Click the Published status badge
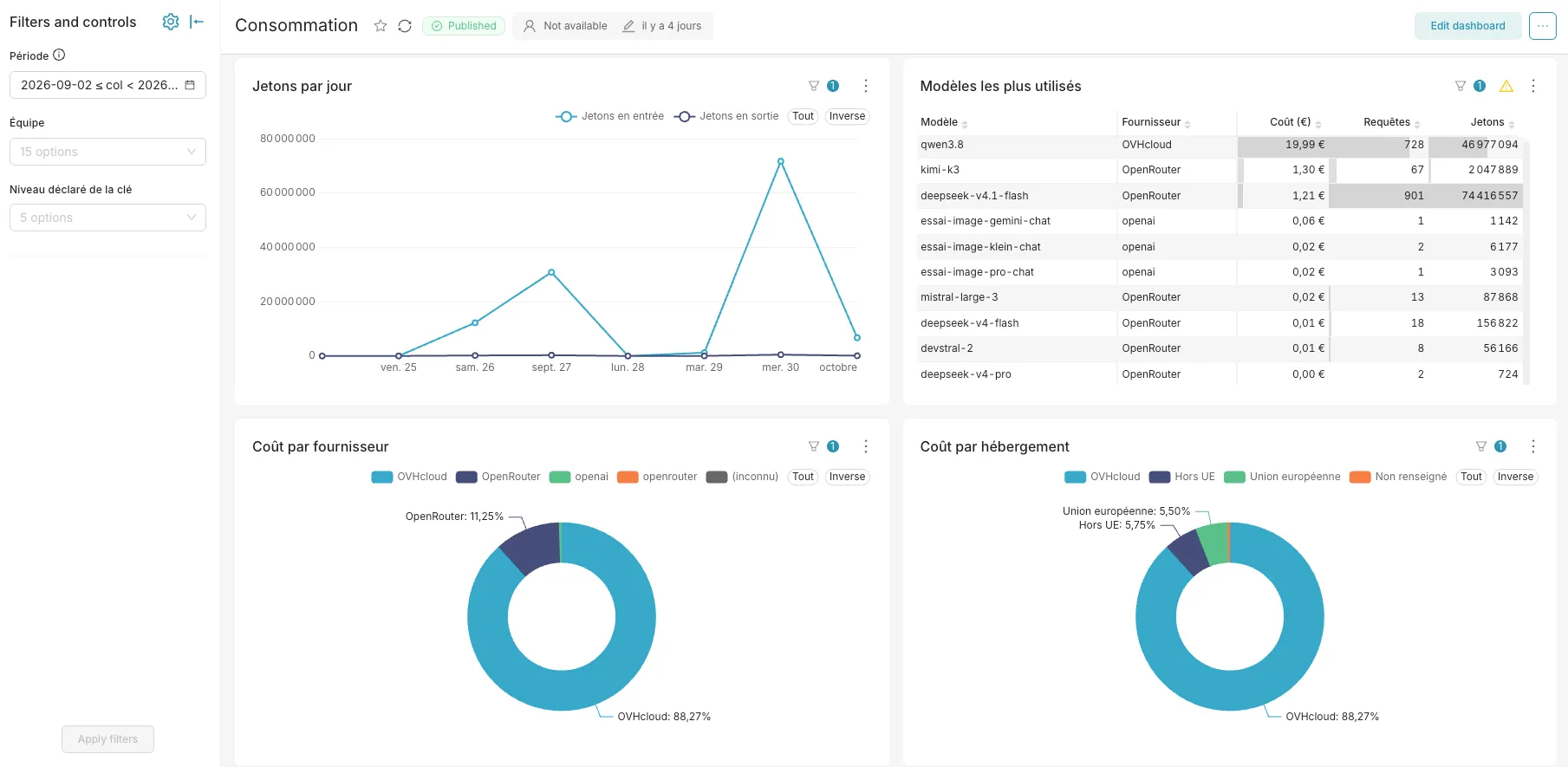 [464, 26]
